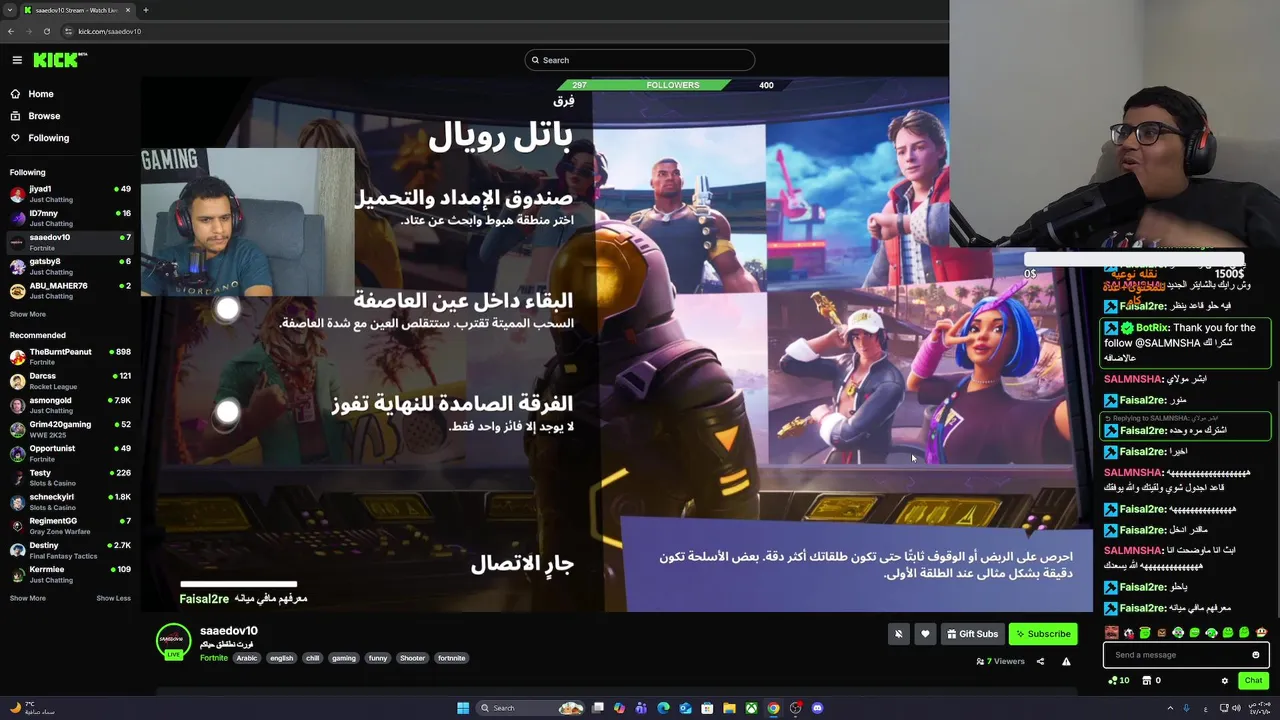Click saaedov10 channel avatar with LIVE badge
The image size is (1280, 720).
173,640
